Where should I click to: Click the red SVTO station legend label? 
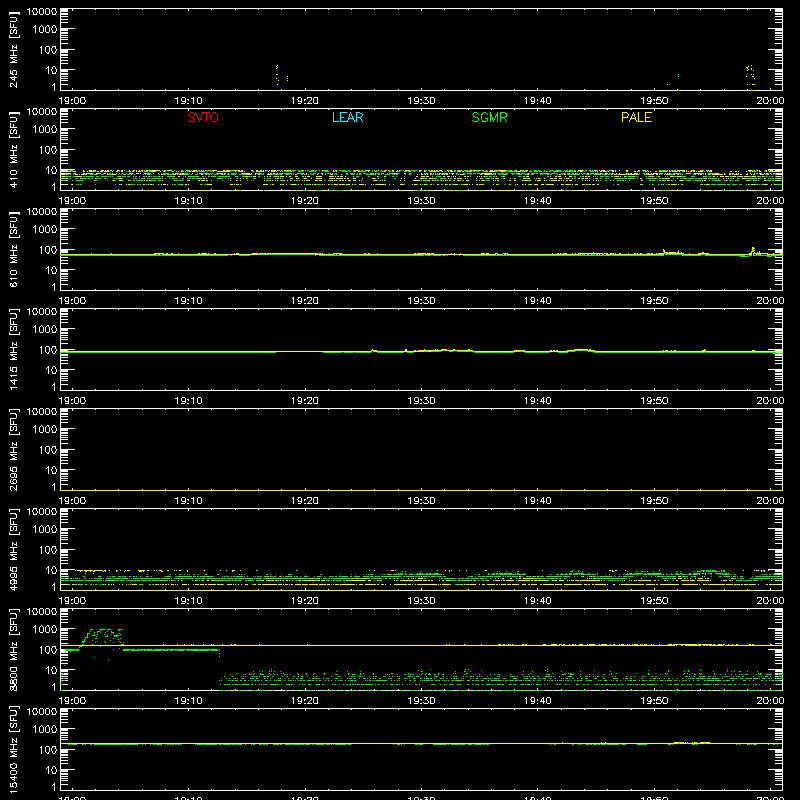(x=203, y=117)
